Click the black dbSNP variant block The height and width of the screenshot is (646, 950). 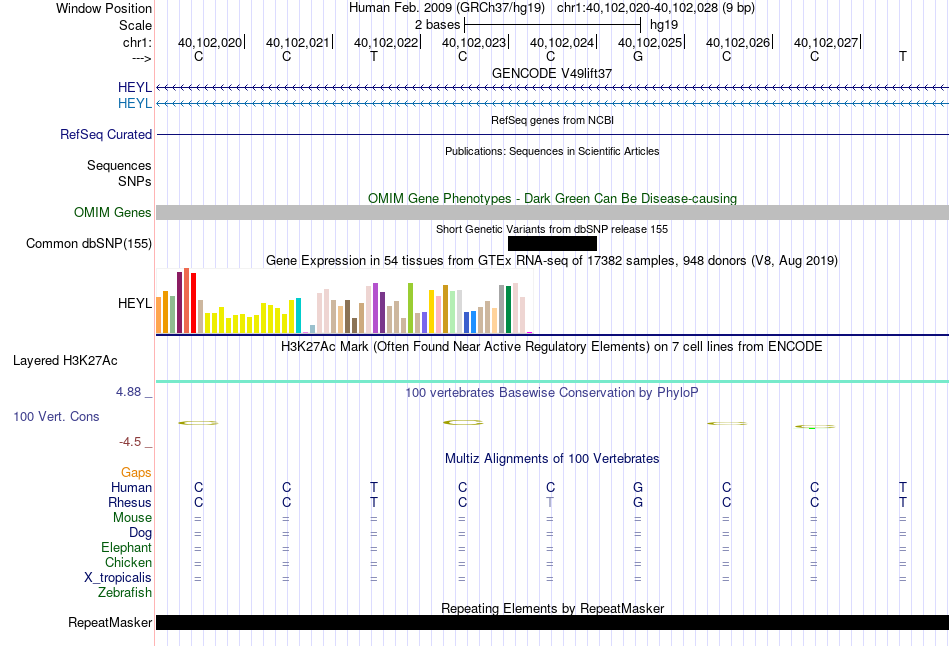click(x=552, y=244)
